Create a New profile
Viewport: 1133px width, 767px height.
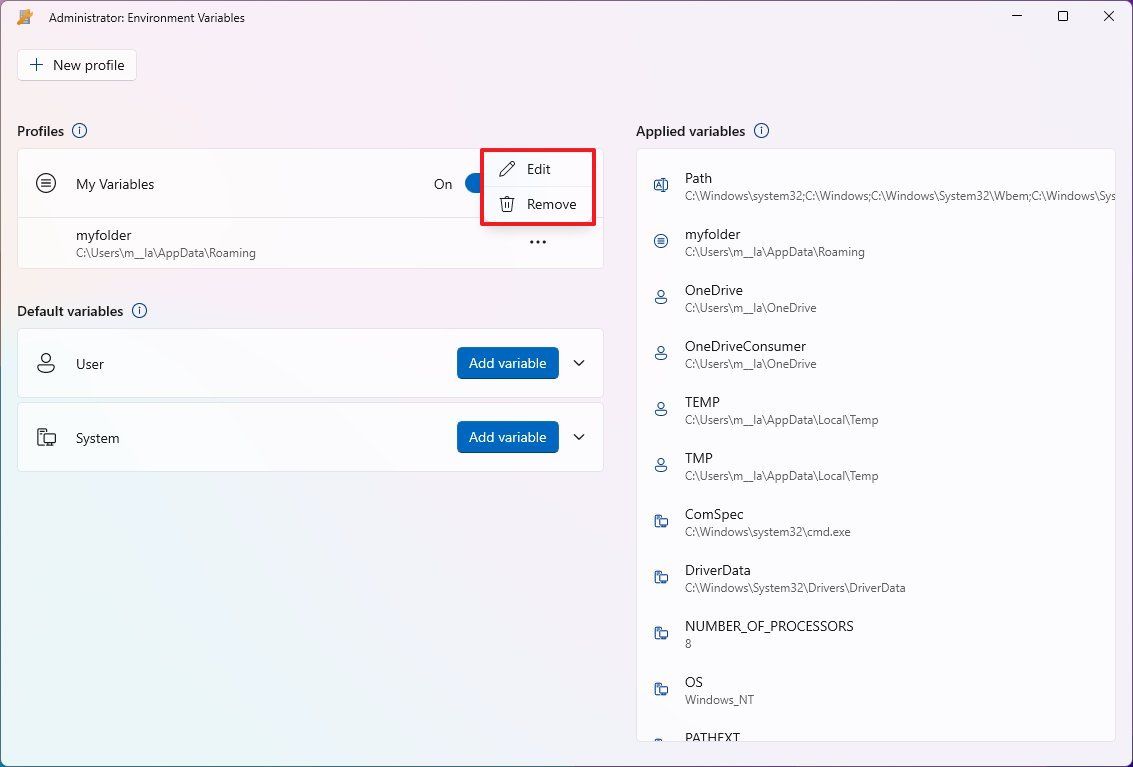tap(76, 64)
